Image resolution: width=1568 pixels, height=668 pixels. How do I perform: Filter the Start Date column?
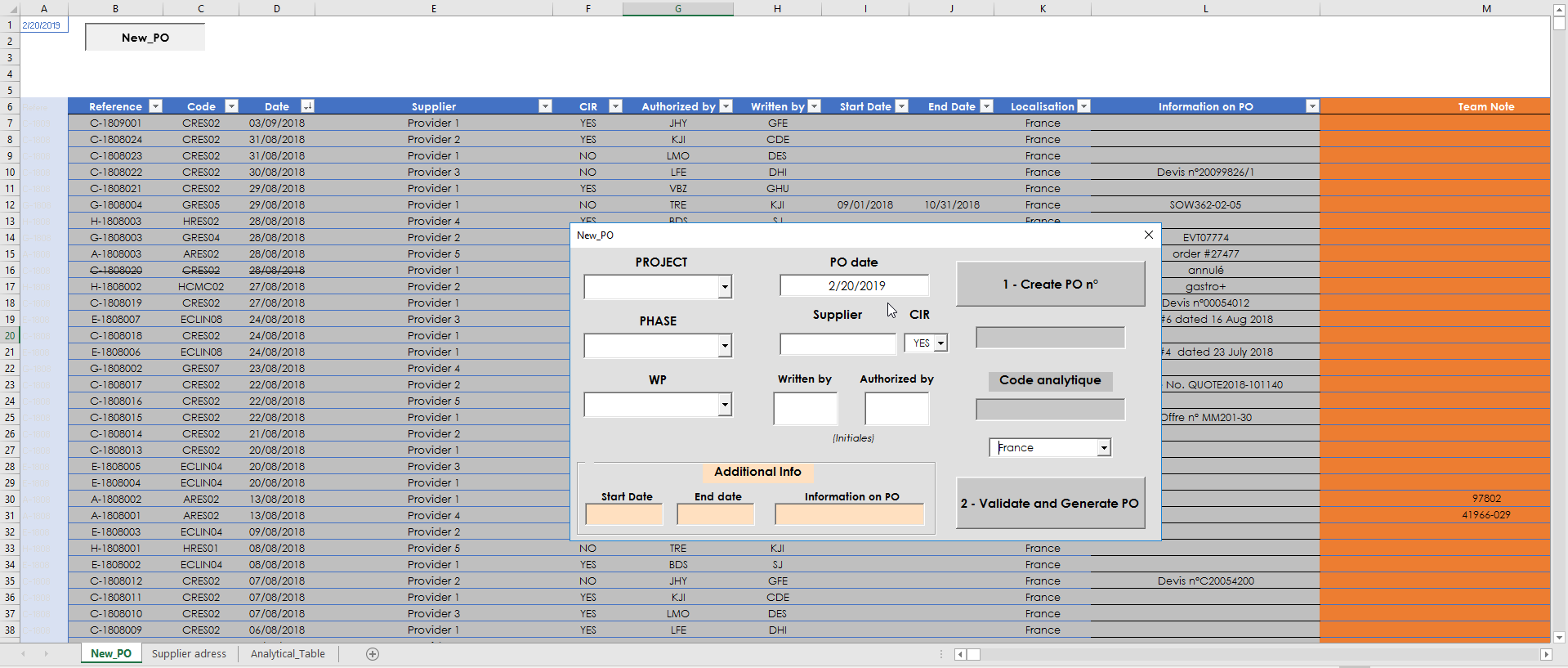click(x=901, y=106)
